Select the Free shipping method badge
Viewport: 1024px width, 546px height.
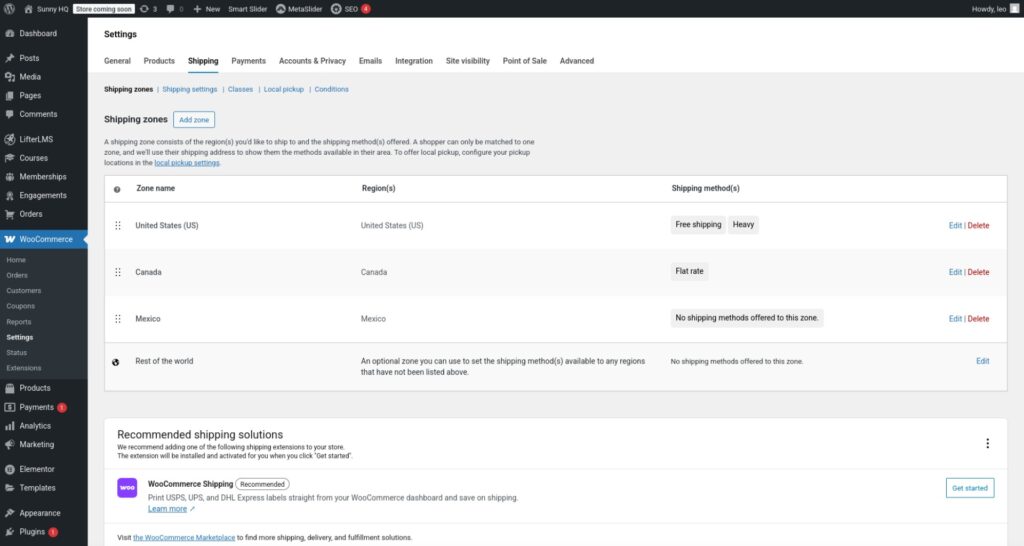coord(698,225)
